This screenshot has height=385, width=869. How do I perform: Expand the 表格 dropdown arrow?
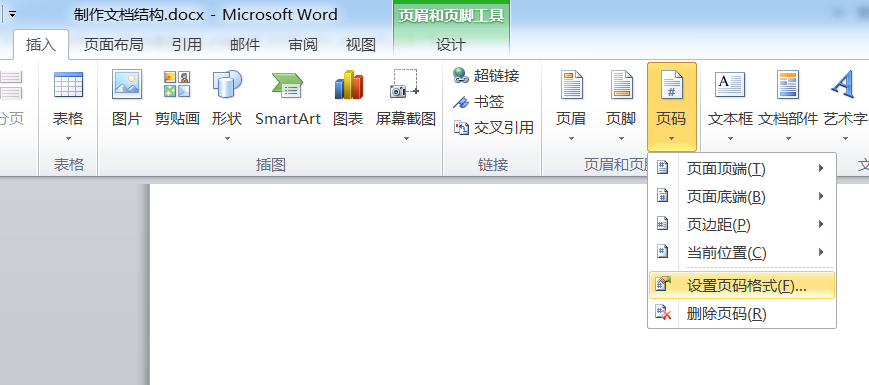(68, 138)
